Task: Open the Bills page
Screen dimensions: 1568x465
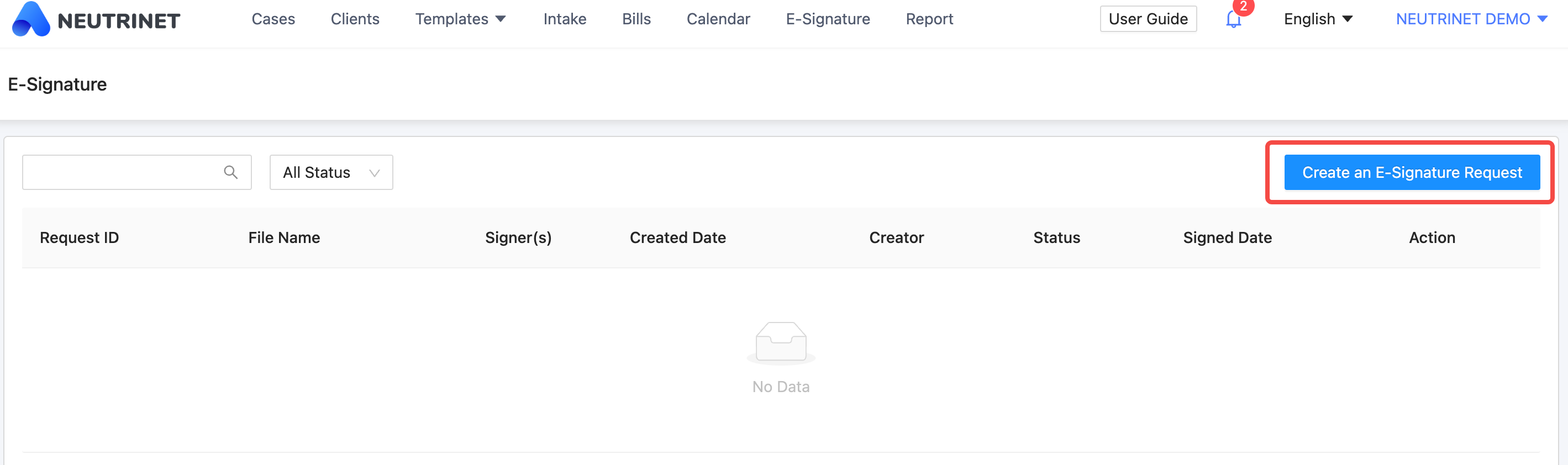Action: [636, 19]
